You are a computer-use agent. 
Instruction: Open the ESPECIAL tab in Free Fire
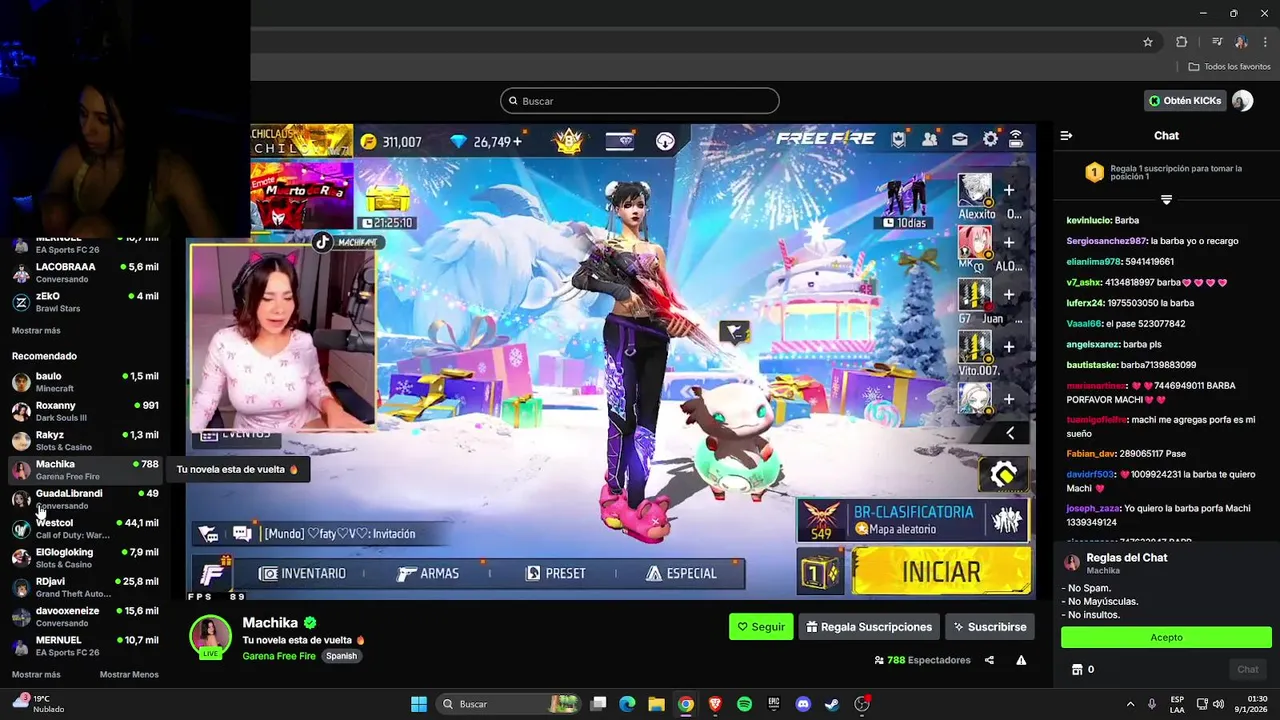click(681, 573)
